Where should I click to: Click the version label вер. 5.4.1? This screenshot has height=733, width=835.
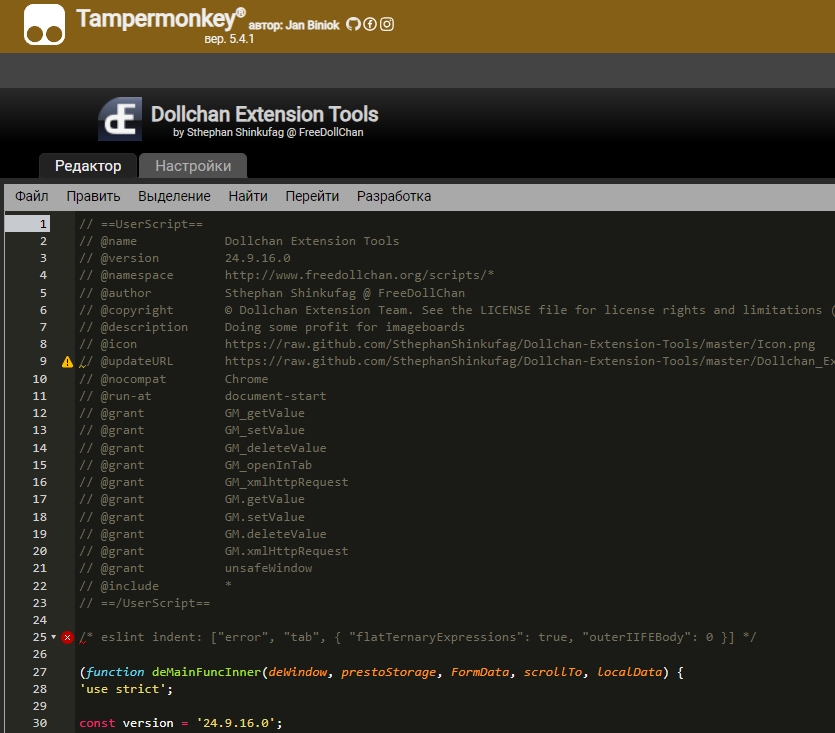[229, 39]
